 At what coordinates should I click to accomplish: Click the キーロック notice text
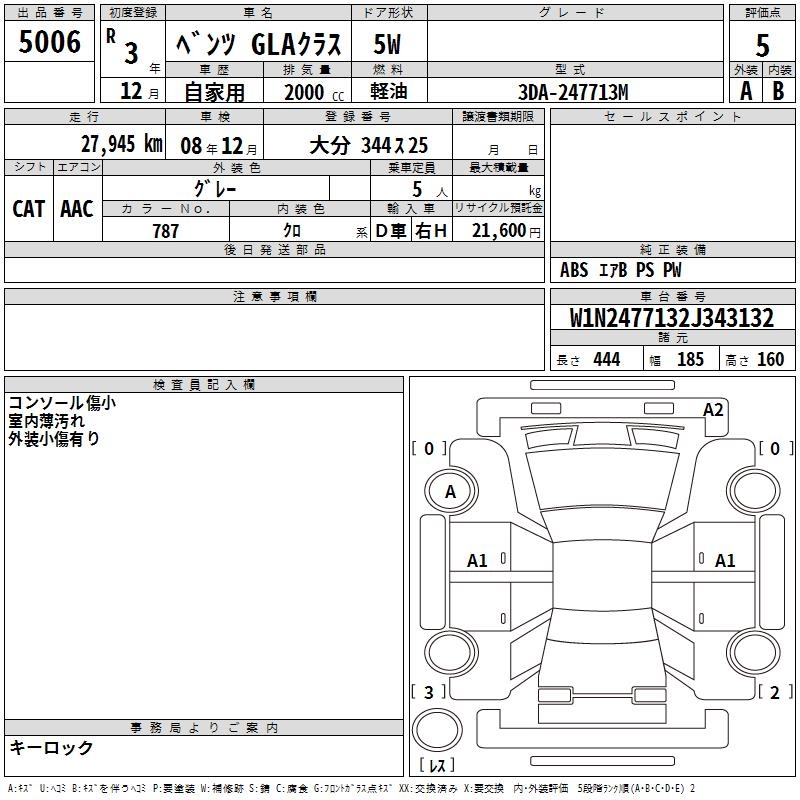(x=51, y=748)
